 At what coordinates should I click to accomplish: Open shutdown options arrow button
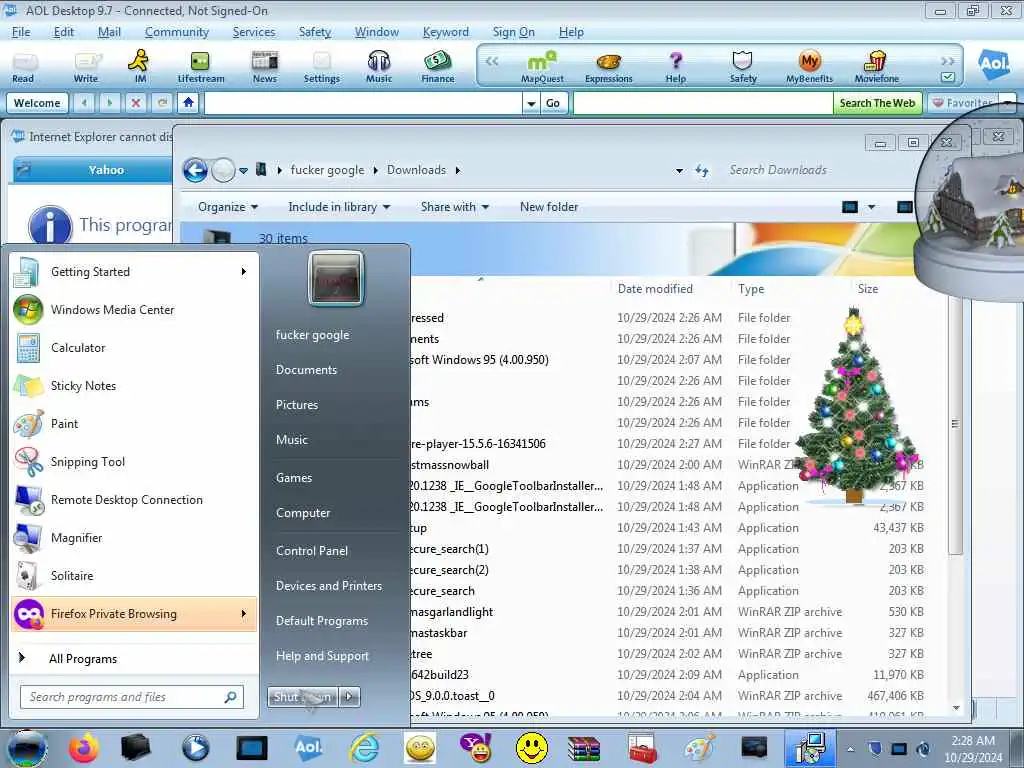click(x=349, y=697)
